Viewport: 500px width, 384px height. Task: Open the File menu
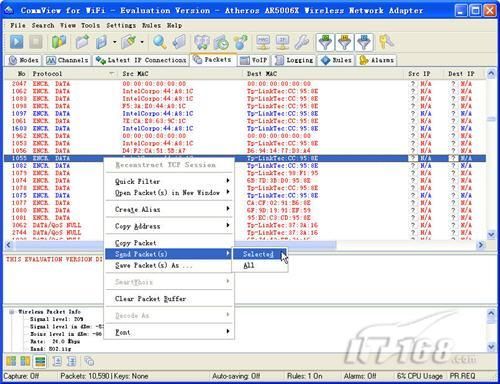18,25
